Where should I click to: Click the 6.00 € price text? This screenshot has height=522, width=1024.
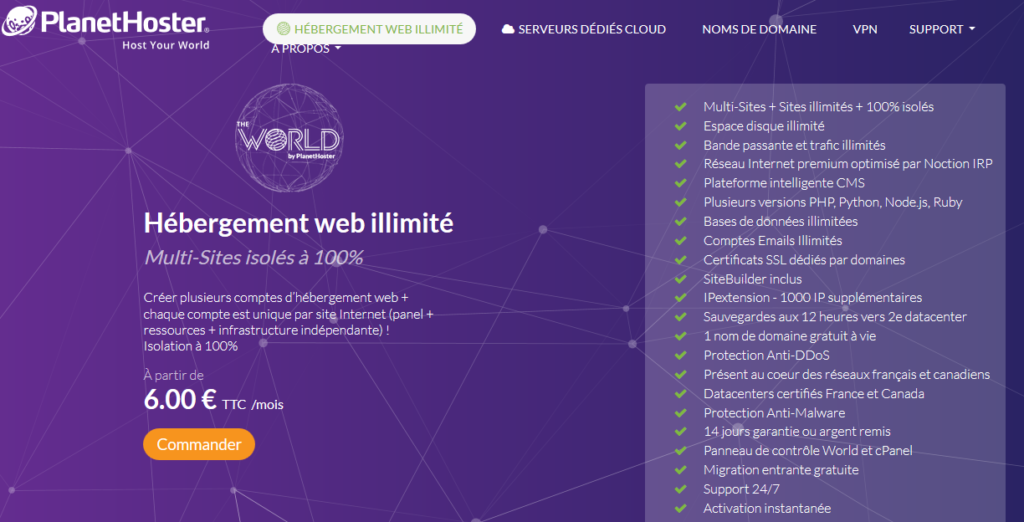point(180,400)
